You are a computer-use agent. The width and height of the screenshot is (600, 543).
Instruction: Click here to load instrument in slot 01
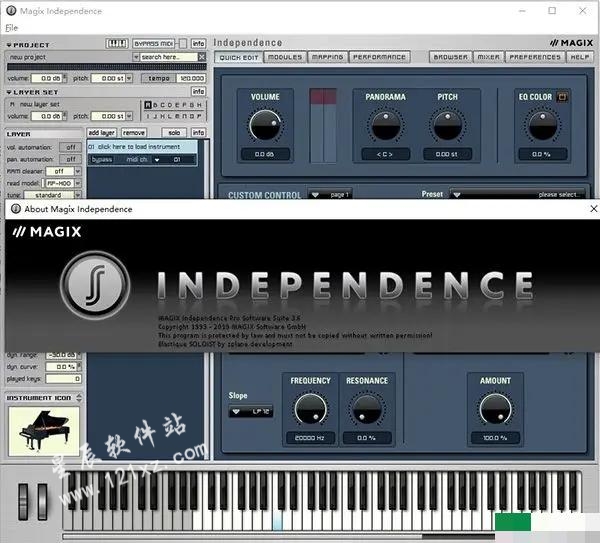coord(142,147)
